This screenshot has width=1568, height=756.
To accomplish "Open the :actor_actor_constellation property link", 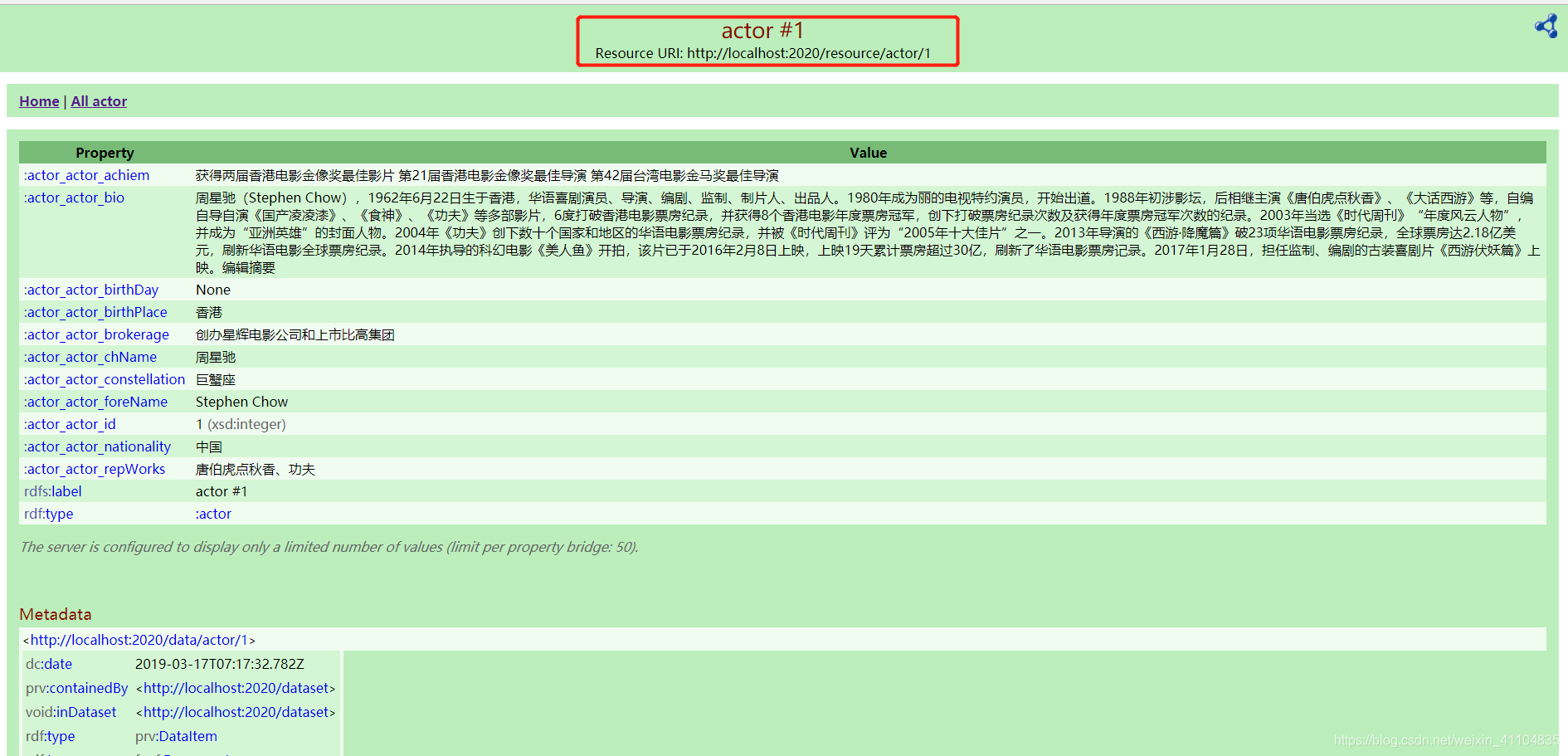I will (105, 379).
